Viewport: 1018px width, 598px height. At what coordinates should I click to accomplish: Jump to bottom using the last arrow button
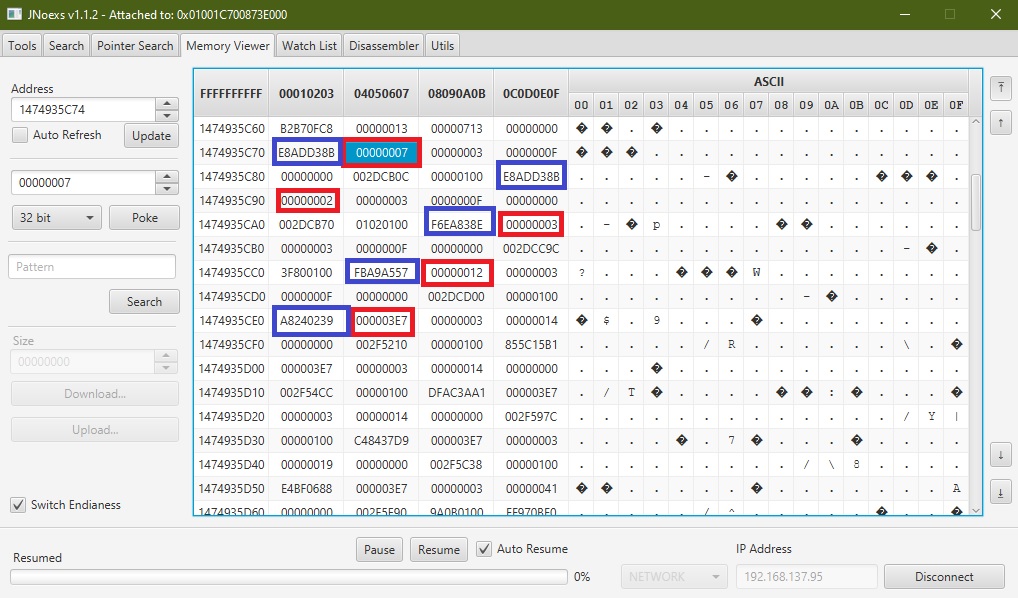(1000, 492)
